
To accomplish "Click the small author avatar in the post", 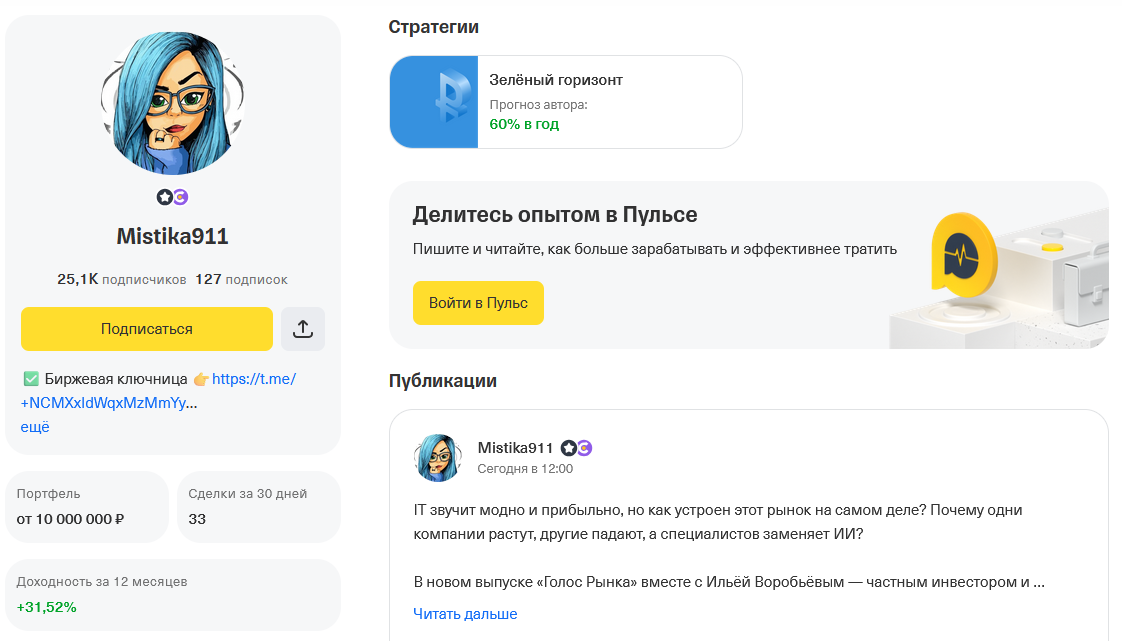I will 437,458.
